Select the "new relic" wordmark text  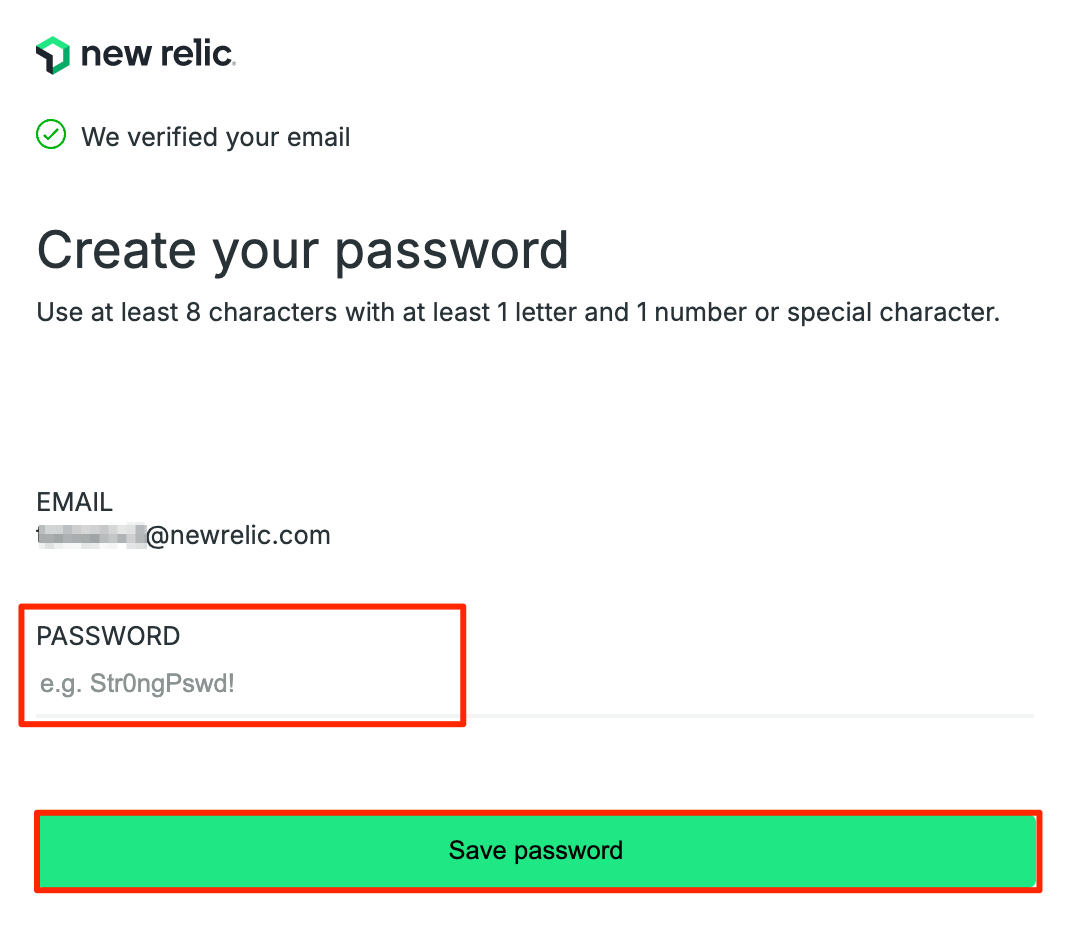158,54
